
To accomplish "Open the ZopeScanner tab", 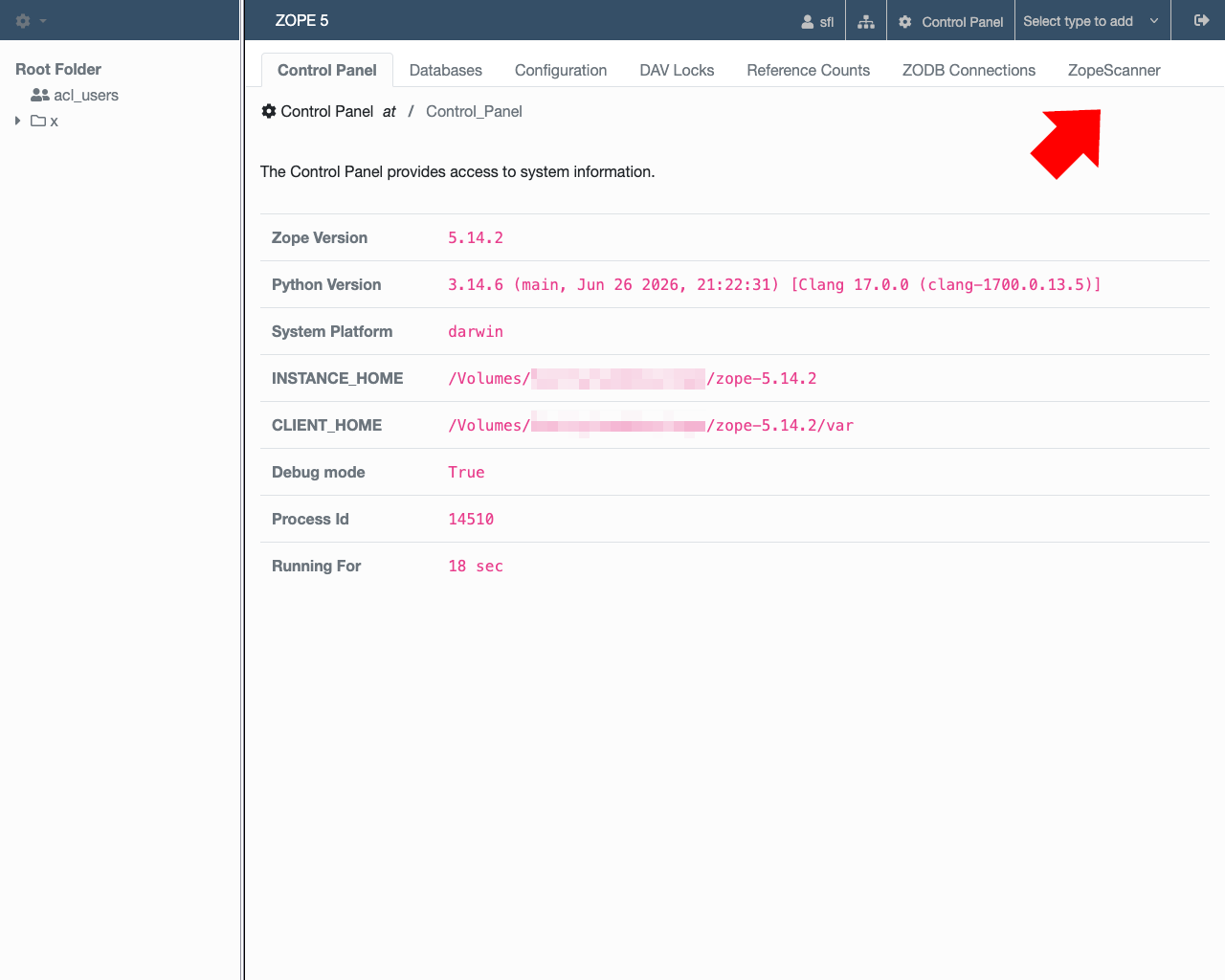I will tap(1114, 70).
